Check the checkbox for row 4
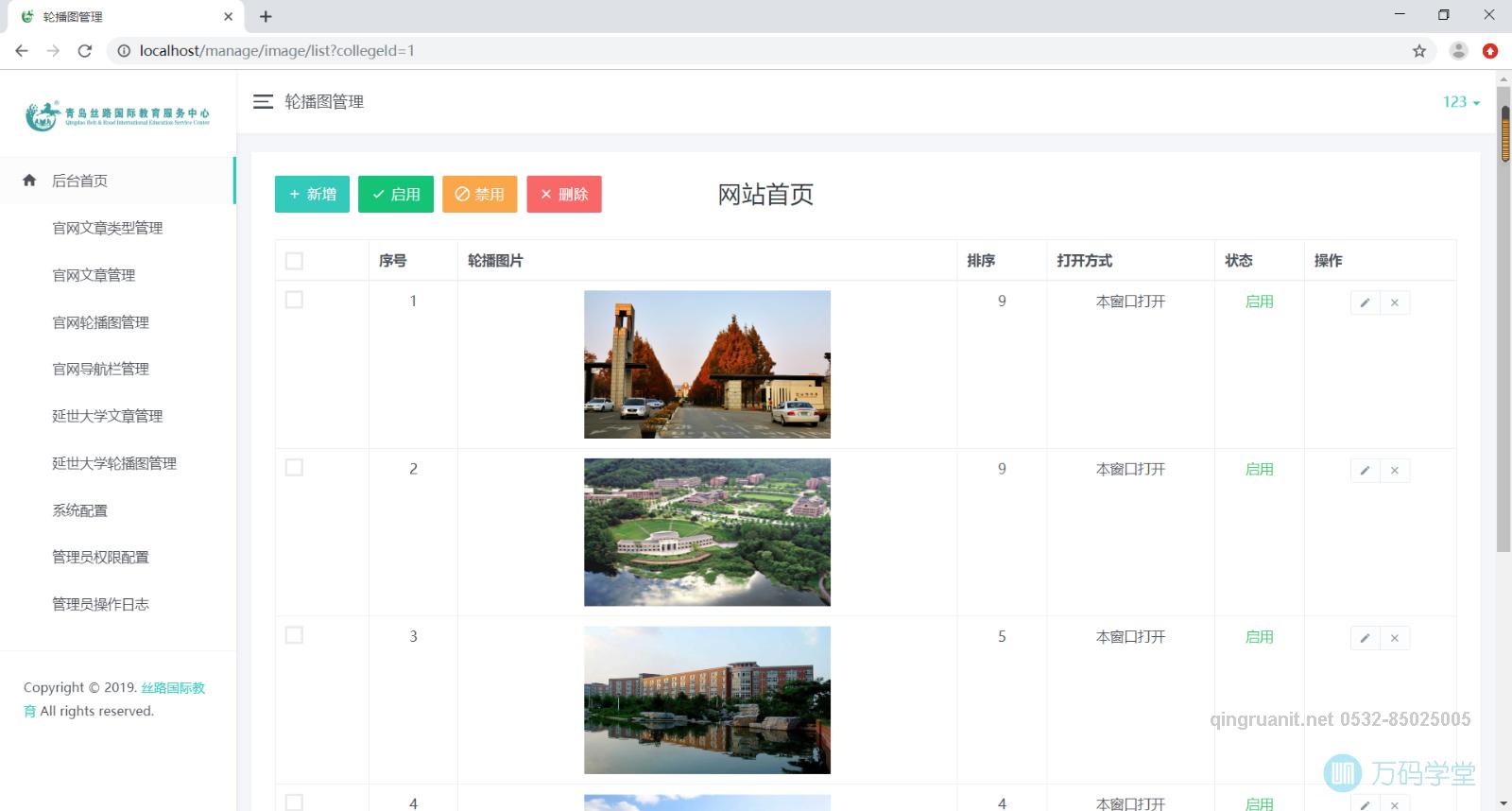The width and height of the screenshot is (1512, 811). click(294, 802)
